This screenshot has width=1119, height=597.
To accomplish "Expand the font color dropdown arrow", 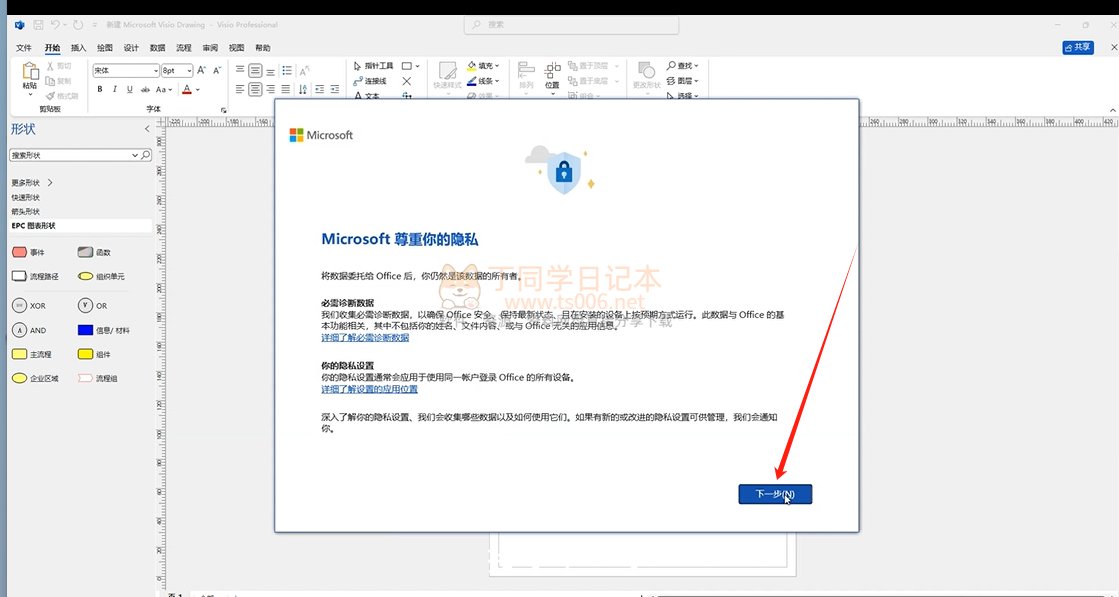I will click(x=198, y=89).
